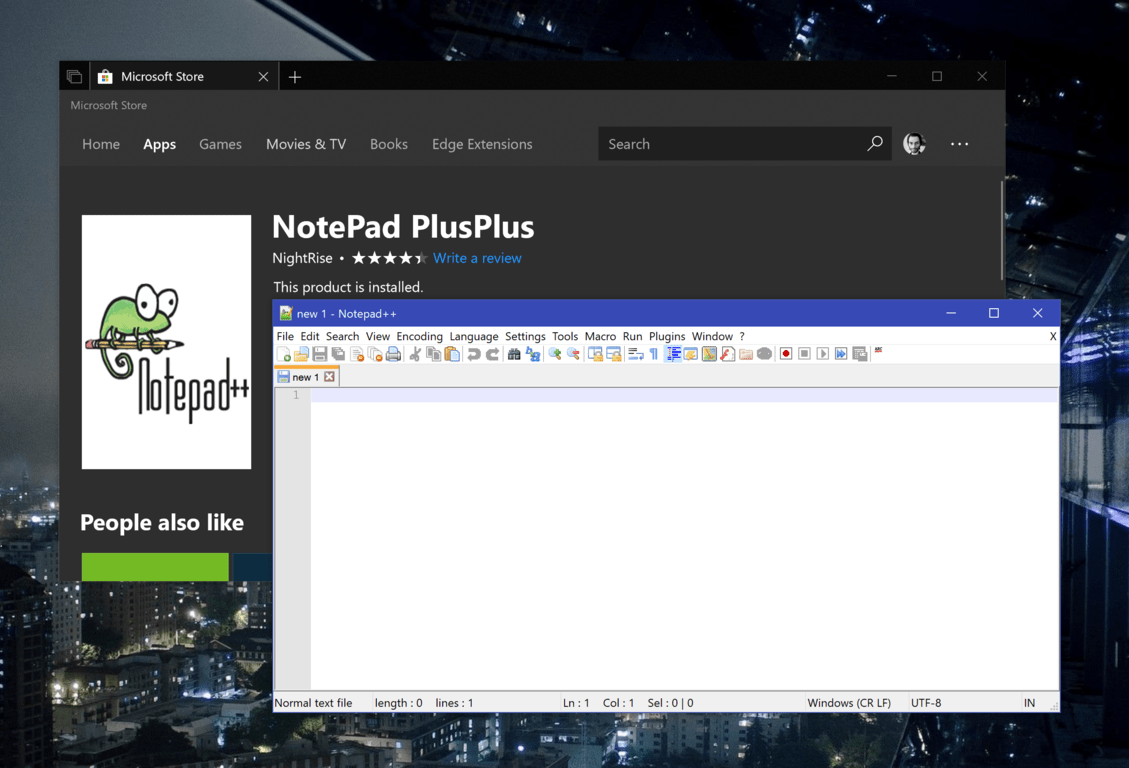Toggle Show All Characters pilcrow icon
The image size is (1129, 768).
click(654, 353)
